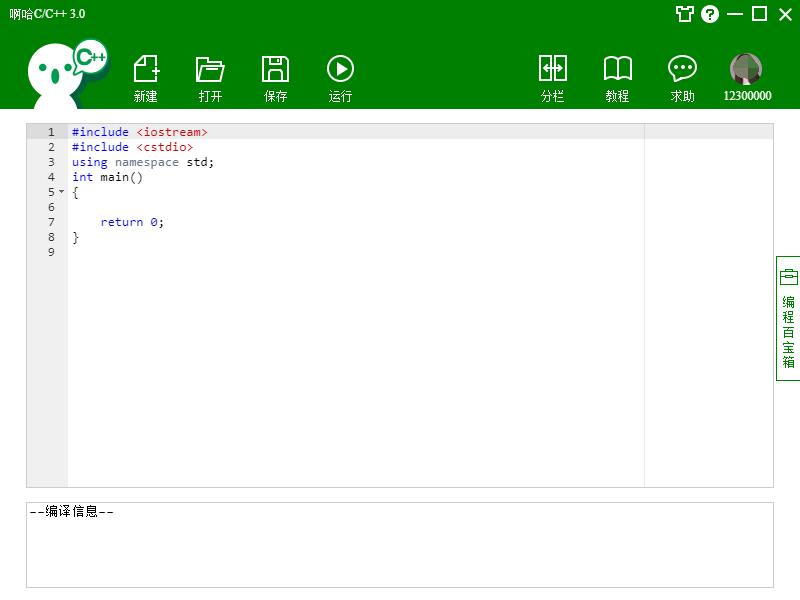Image resolution: width=800 pixels, height=600 pixels.
Task: Split the view with 分栏 icon
Action: click(x=553, y=78)
